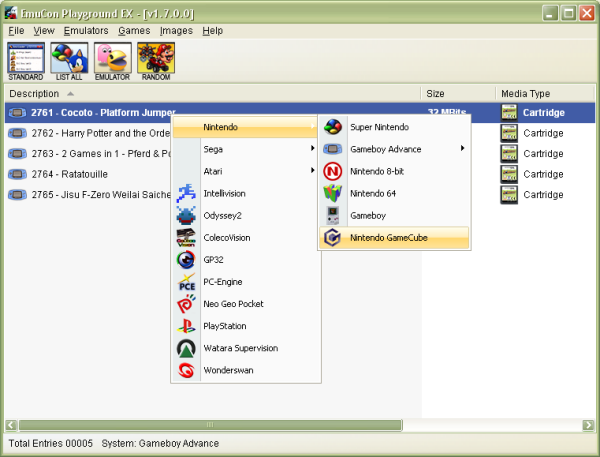Click the horizontal scrollbar left arrow
Screen dimensions: 600x457
(11, 425)
